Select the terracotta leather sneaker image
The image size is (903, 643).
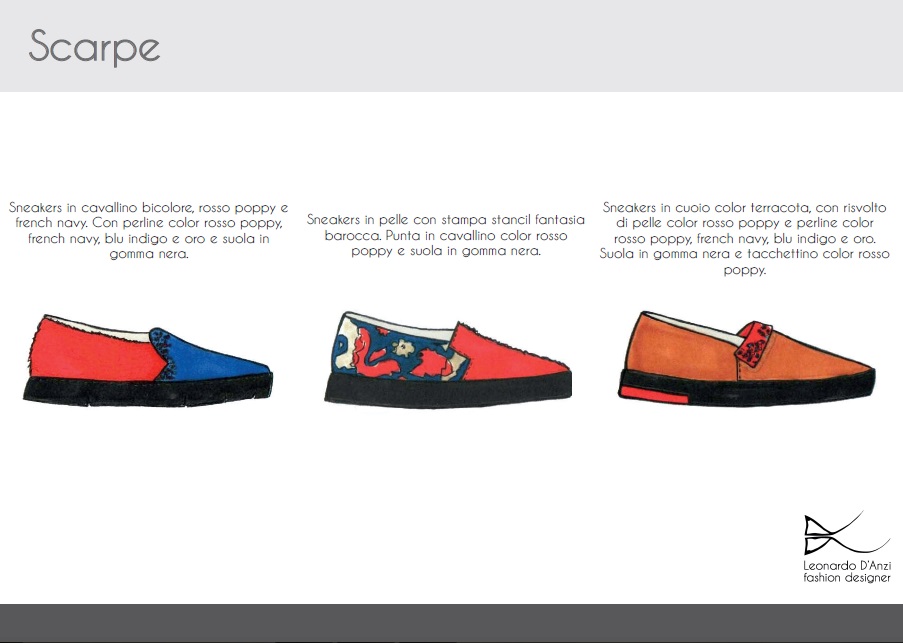tap(746, 359)
